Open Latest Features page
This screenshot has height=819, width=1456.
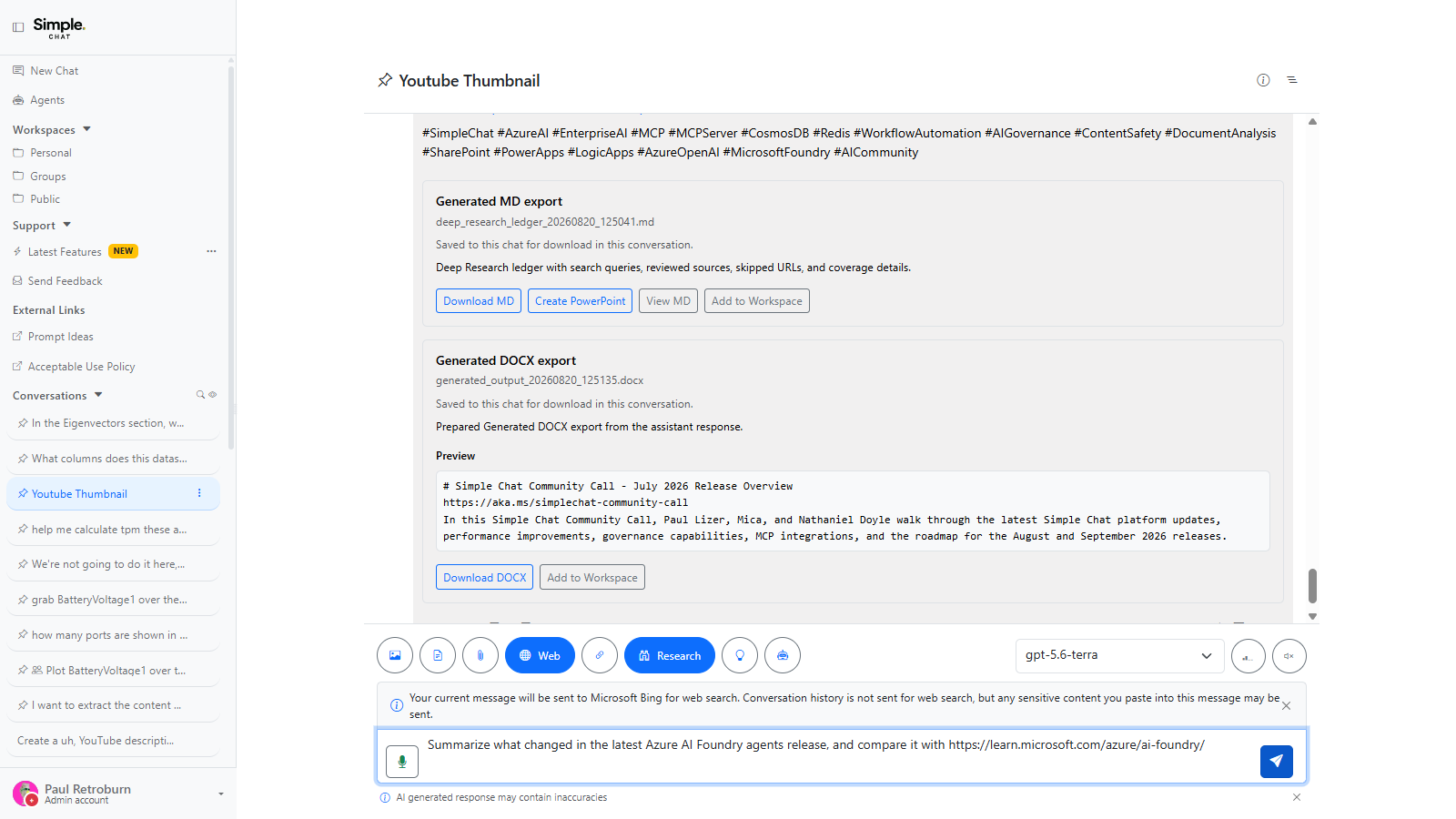[65, 252]
